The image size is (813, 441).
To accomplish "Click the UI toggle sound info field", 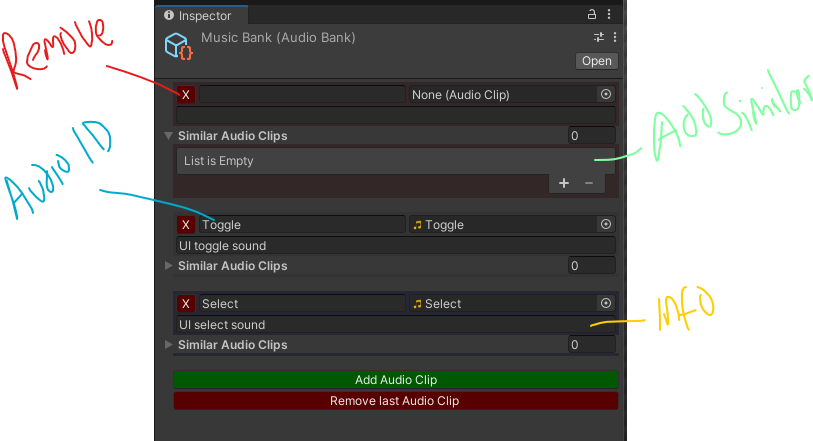I will (x=395, y=246).
